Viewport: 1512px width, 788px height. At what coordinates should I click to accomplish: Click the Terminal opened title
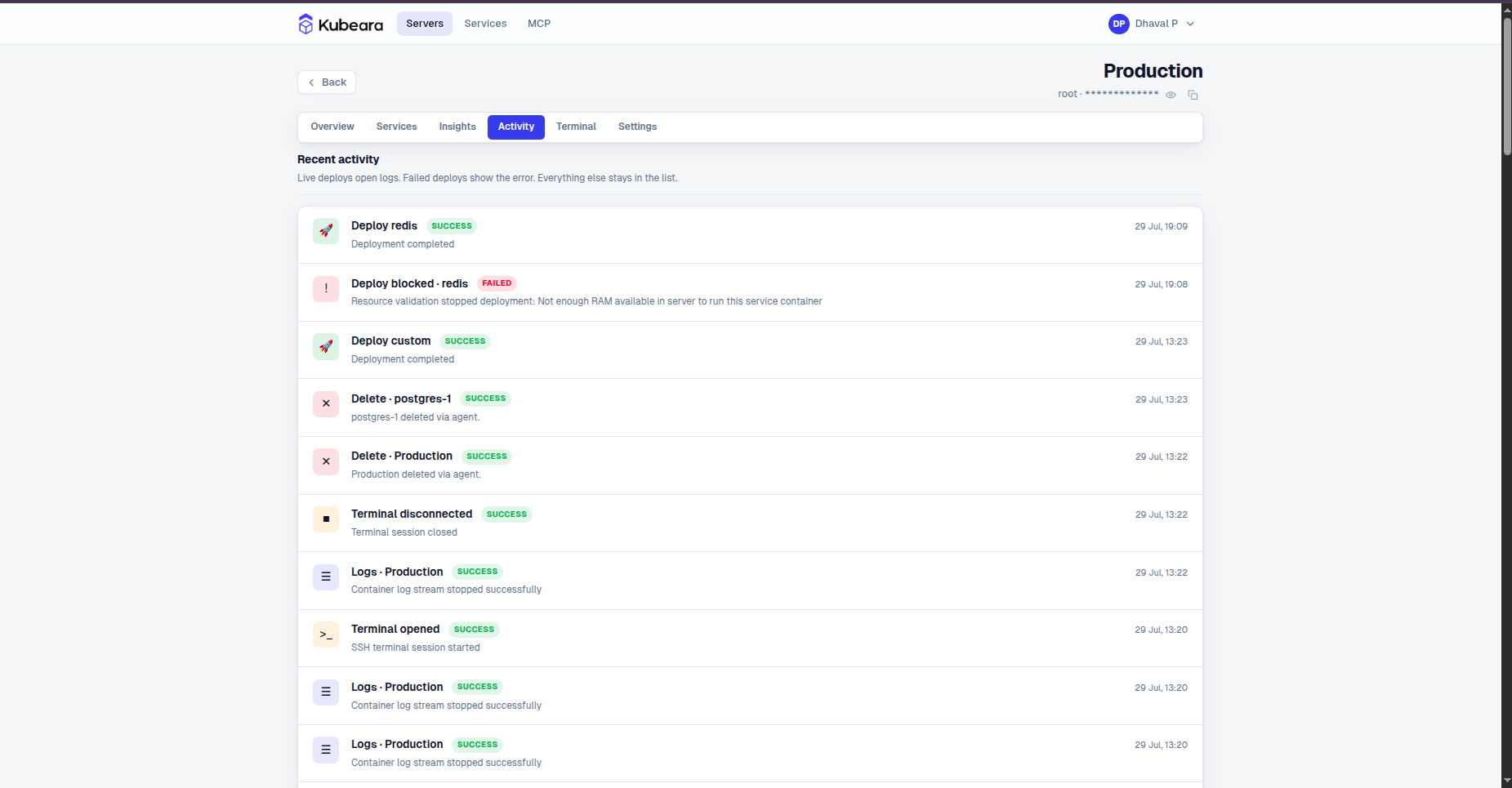click(x=395, y=629)
